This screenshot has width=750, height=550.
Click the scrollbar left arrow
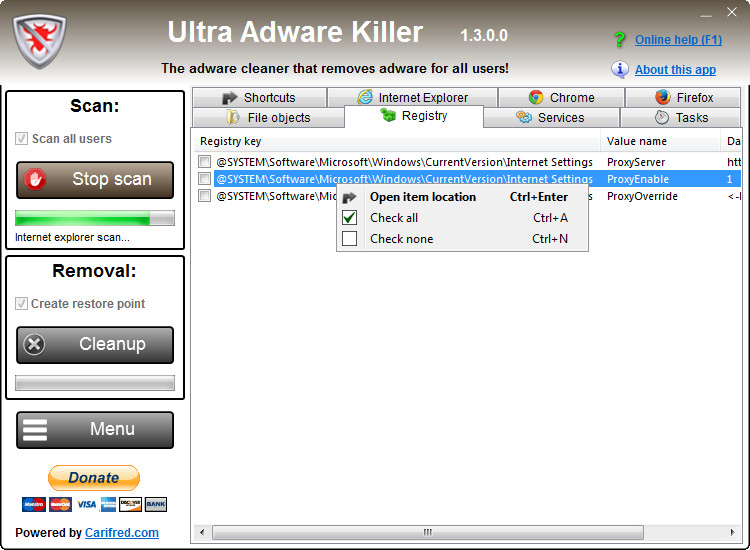(x=202, y=532)
